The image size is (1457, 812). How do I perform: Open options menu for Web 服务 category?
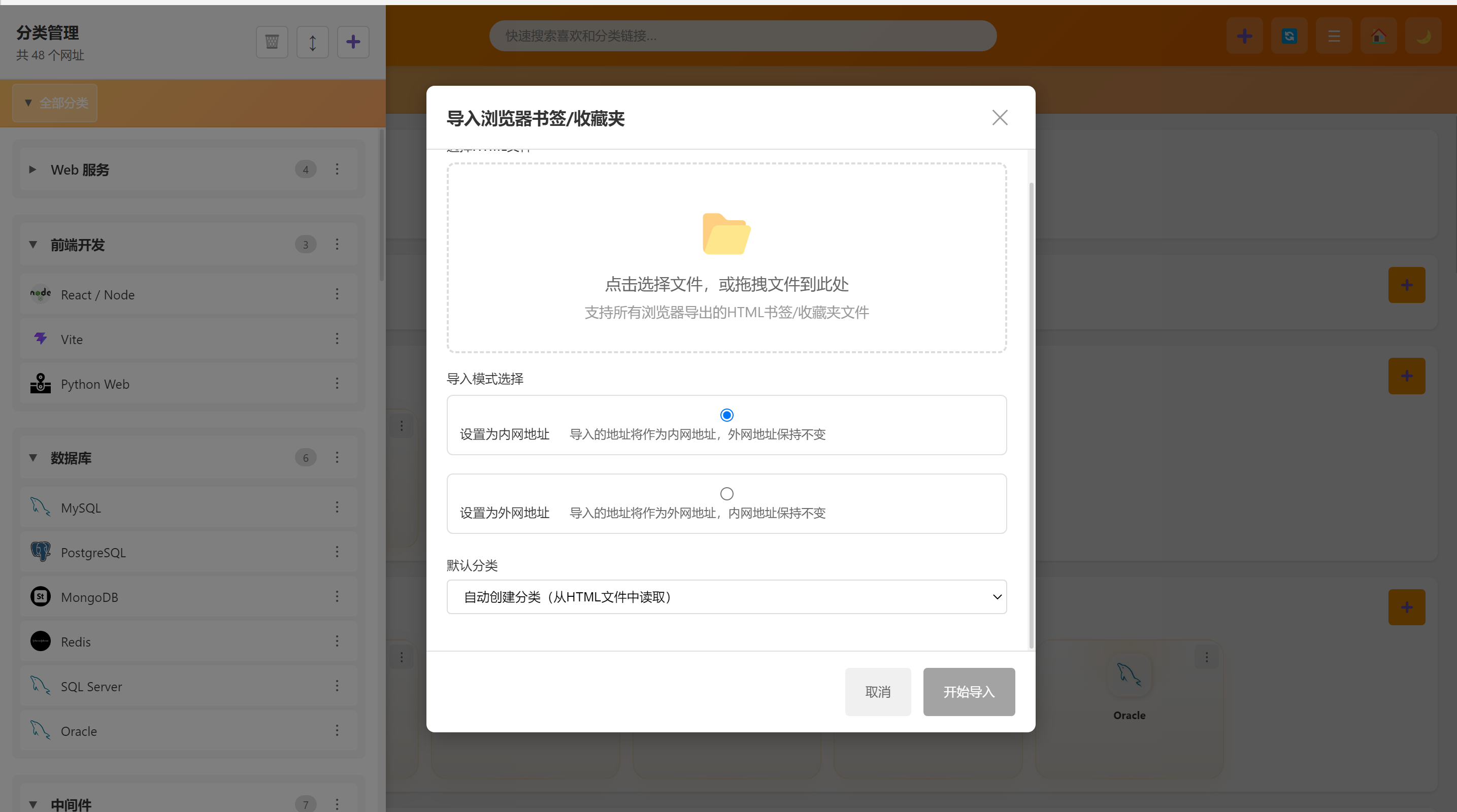[337, 169]
